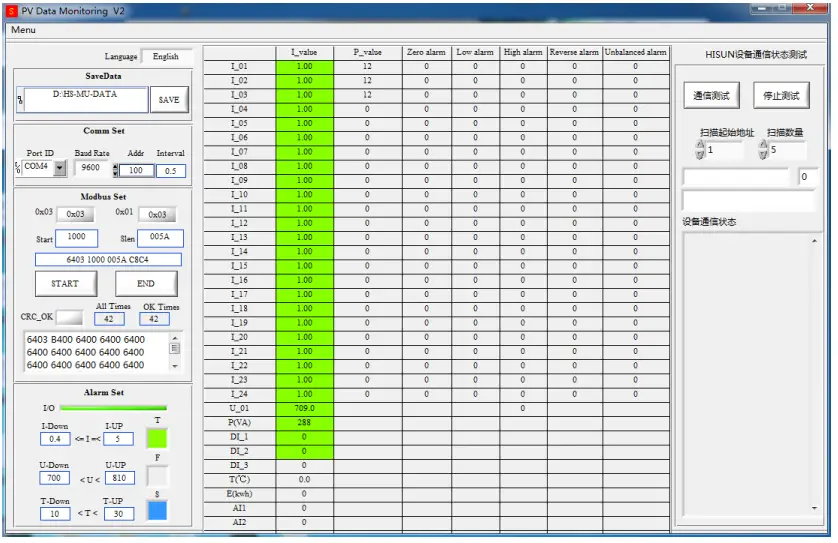Open the Menu item in menu bar
This screenshot has width=838, height=543.
tap(24, 30)
